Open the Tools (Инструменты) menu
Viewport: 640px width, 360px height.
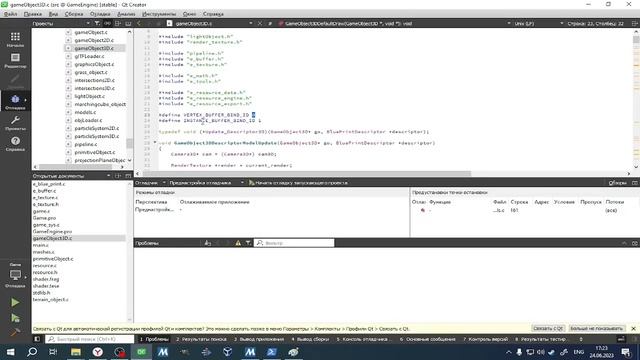(159, 14)
